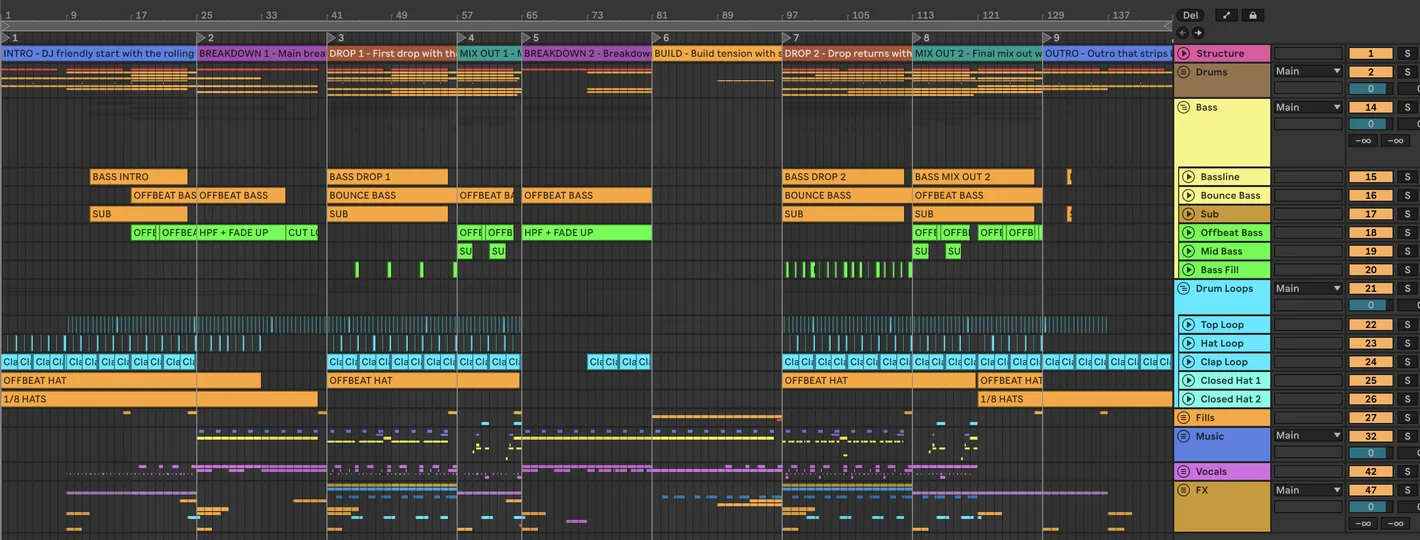
Task: Unfold the Bassline track icon
Action: pos(1189,177)
